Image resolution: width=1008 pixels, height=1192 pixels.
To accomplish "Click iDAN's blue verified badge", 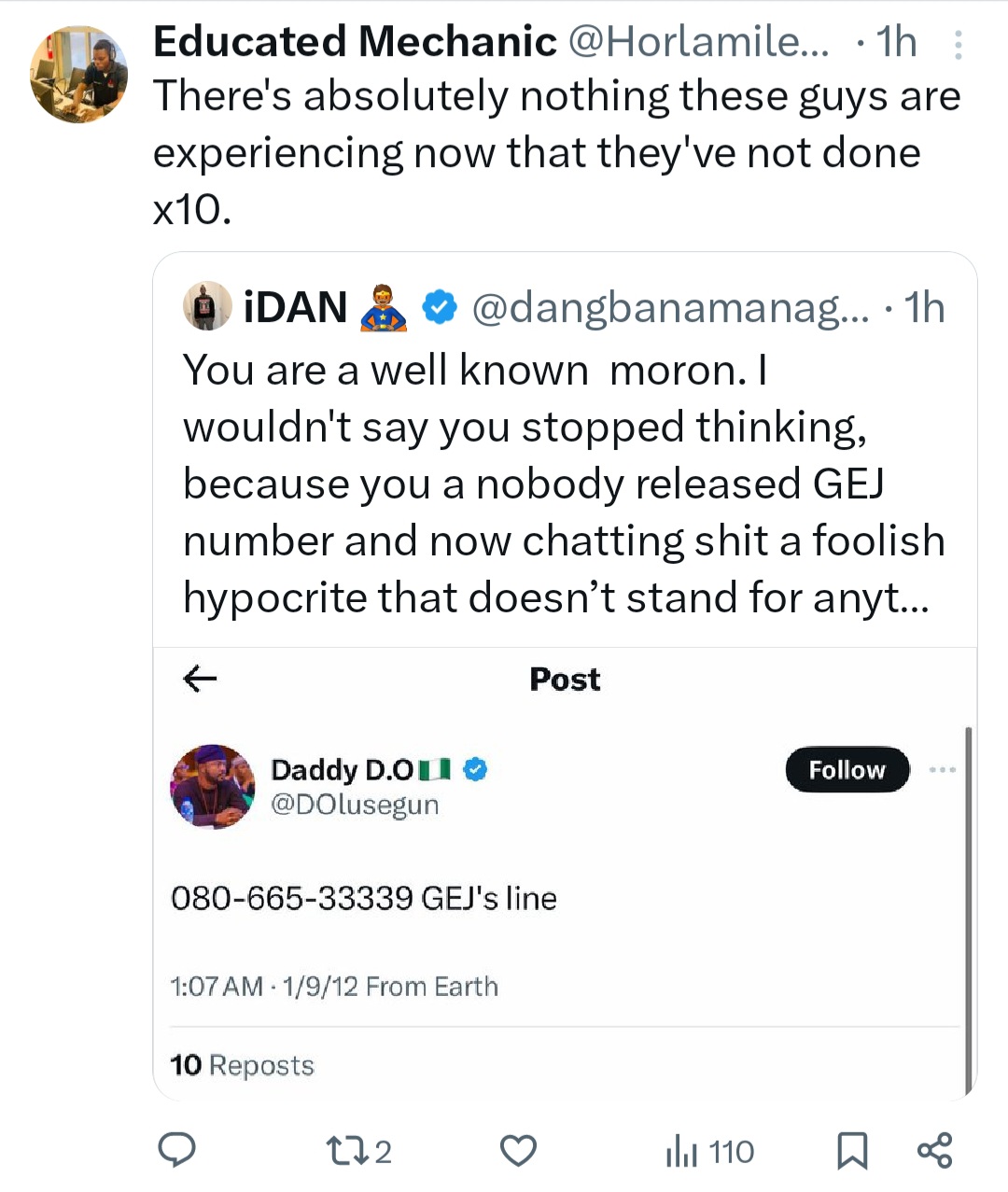I will coord(440,306).
